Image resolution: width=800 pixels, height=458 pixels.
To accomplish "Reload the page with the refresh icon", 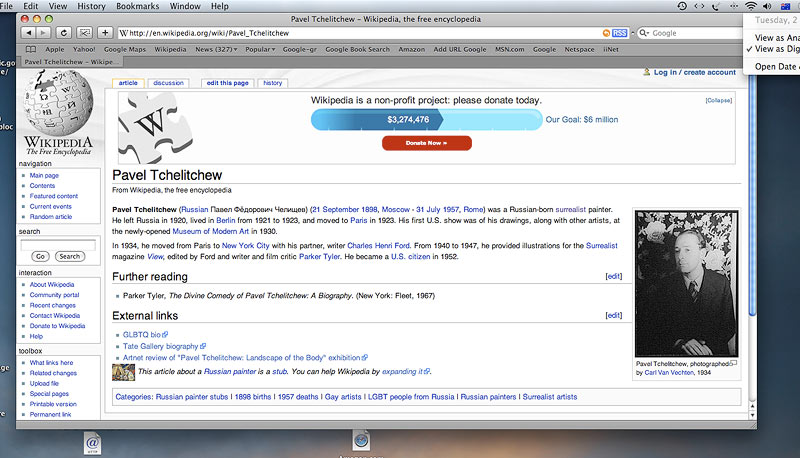I will pos(63,33).
